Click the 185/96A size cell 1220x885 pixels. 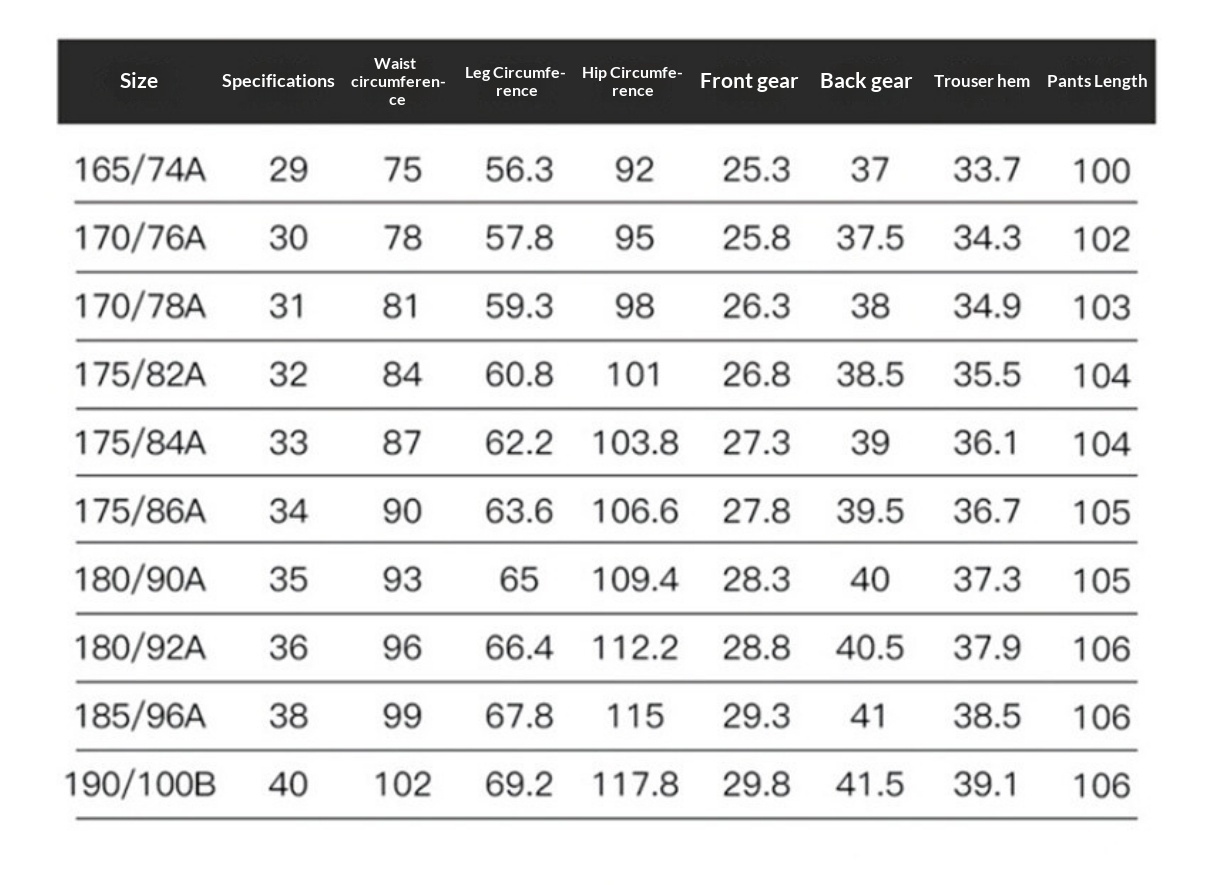[140, 716]
